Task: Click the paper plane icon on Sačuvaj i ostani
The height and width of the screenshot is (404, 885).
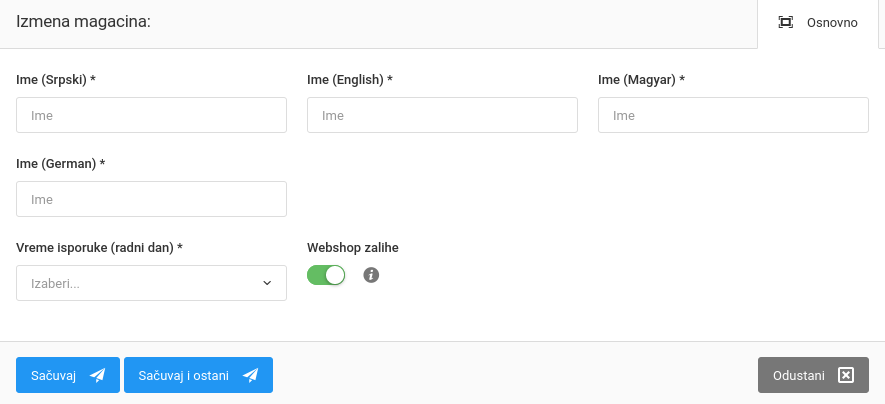Action: tap(250, 375)
